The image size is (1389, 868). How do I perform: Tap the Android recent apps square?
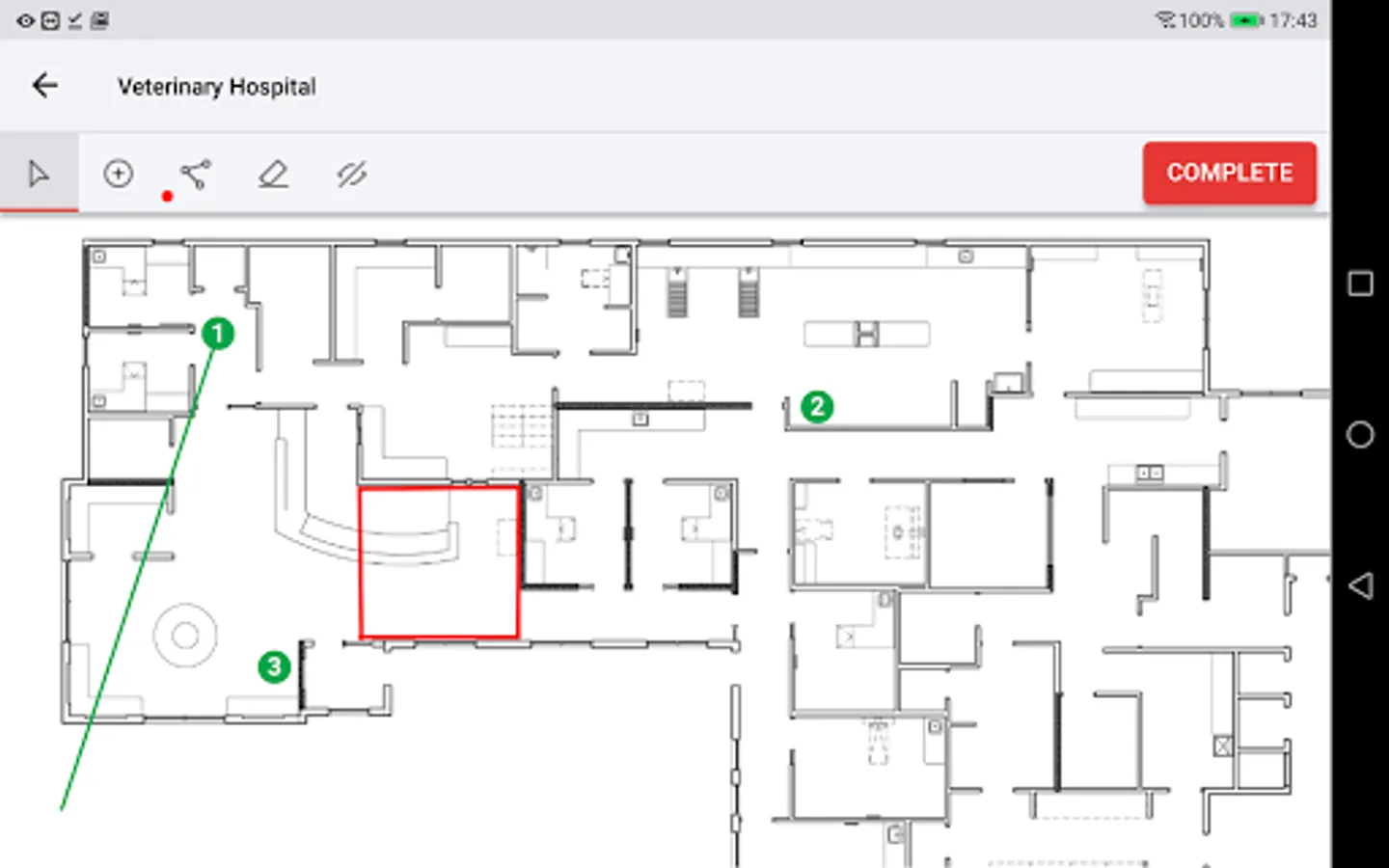pyautogui.click(x=1360, y=284)
